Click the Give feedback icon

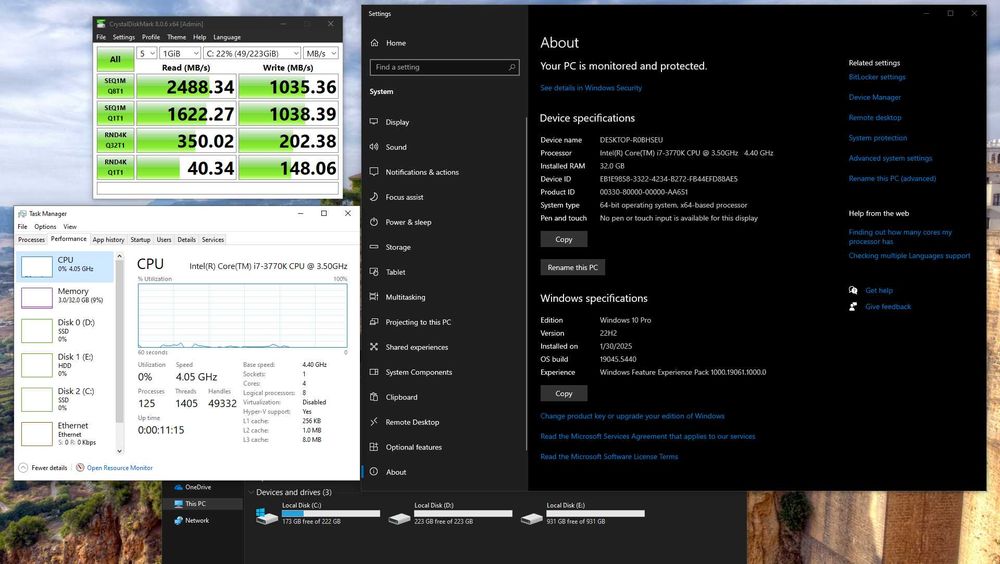coord(853,306)
